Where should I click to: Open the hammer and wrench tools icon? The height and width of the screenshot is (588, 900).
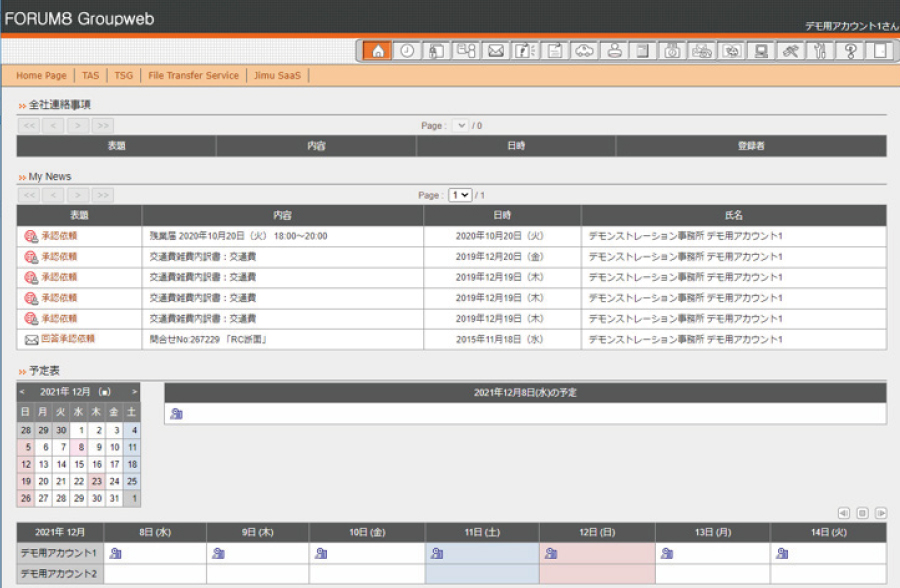[x=791, y=51]
